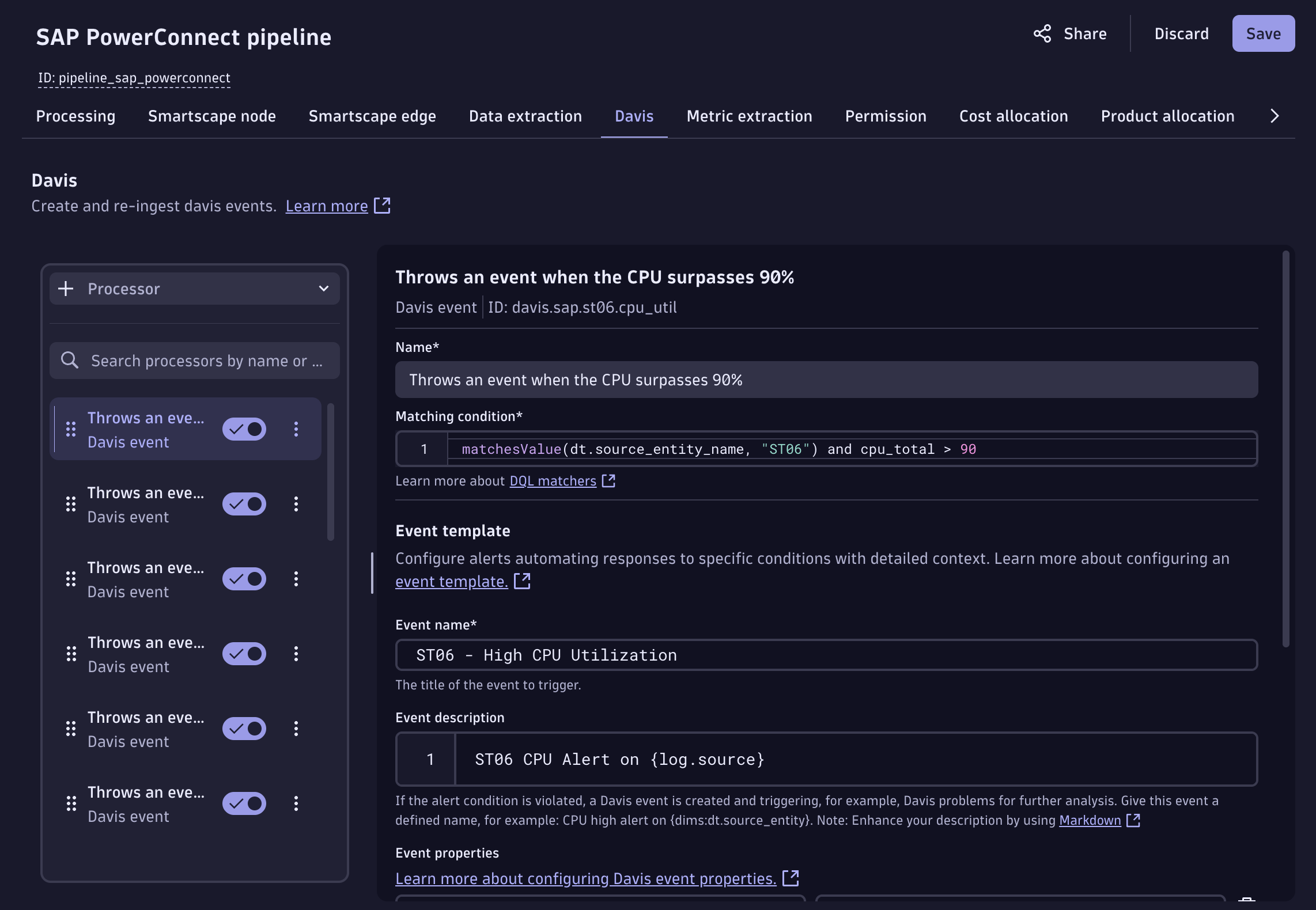Click drag handle of fifth processor
The image size is (1316, 910).
pyautogui.click(x=71, y=729)
